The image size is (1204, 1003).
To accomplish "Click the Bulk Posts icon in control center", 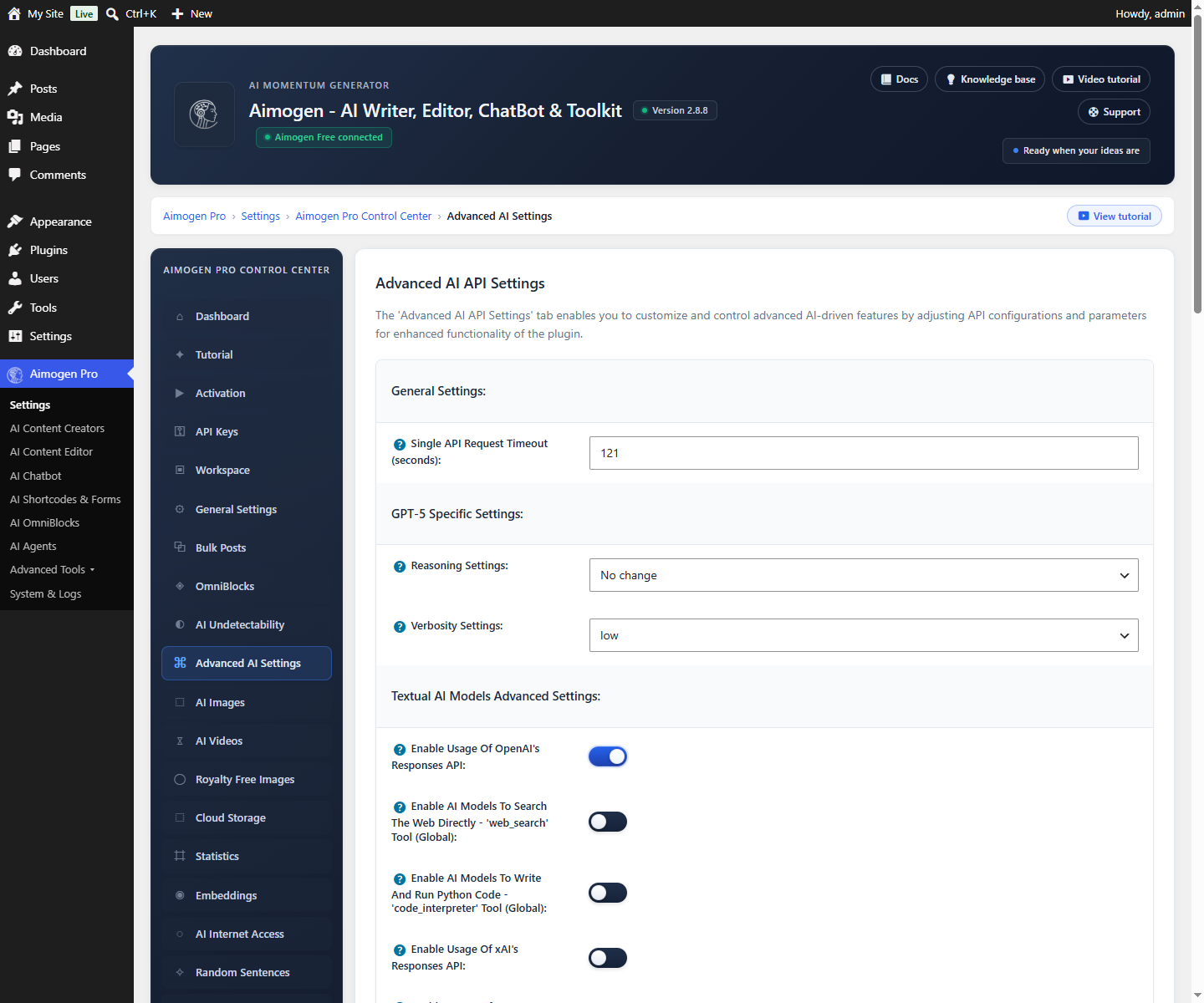I will click(x=180, y=547).
